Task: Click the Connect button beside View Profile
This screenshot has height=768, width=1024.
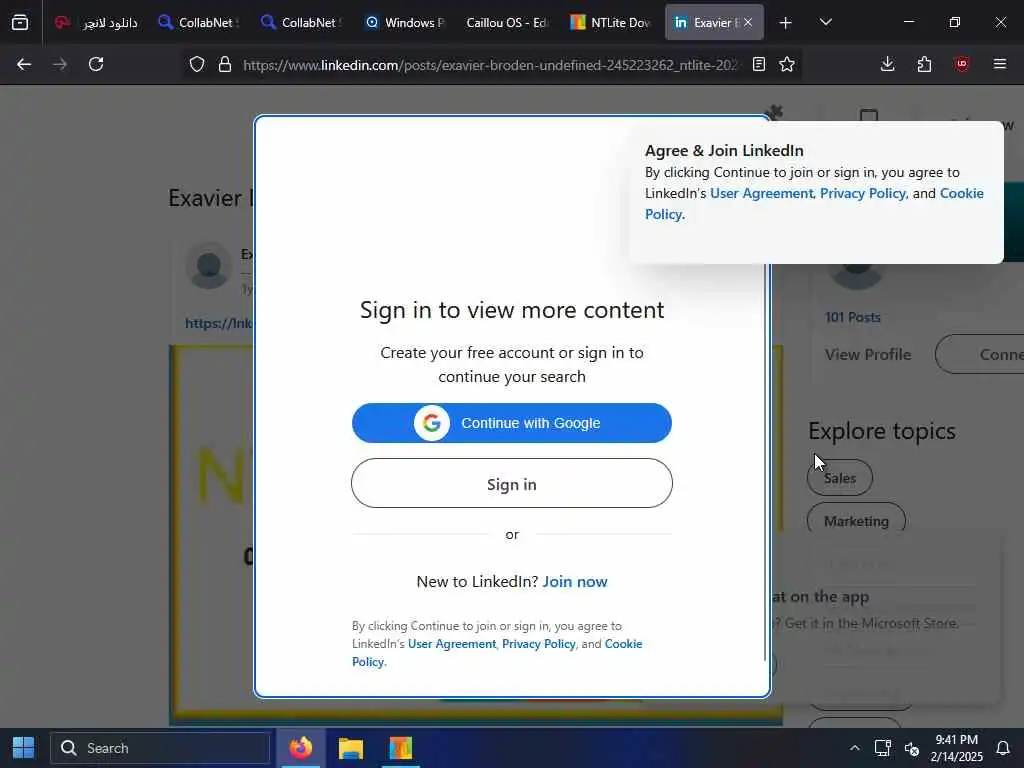Action: (x=980, y=354)
